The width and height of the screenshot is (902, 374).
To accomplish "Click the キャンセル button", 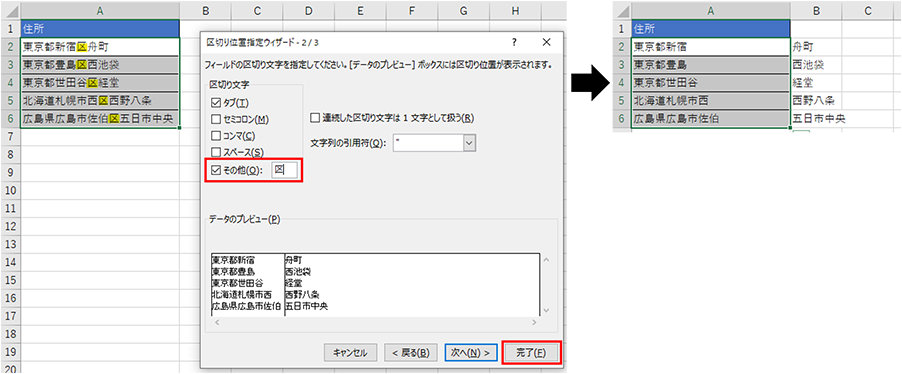I will coord(350,353).
